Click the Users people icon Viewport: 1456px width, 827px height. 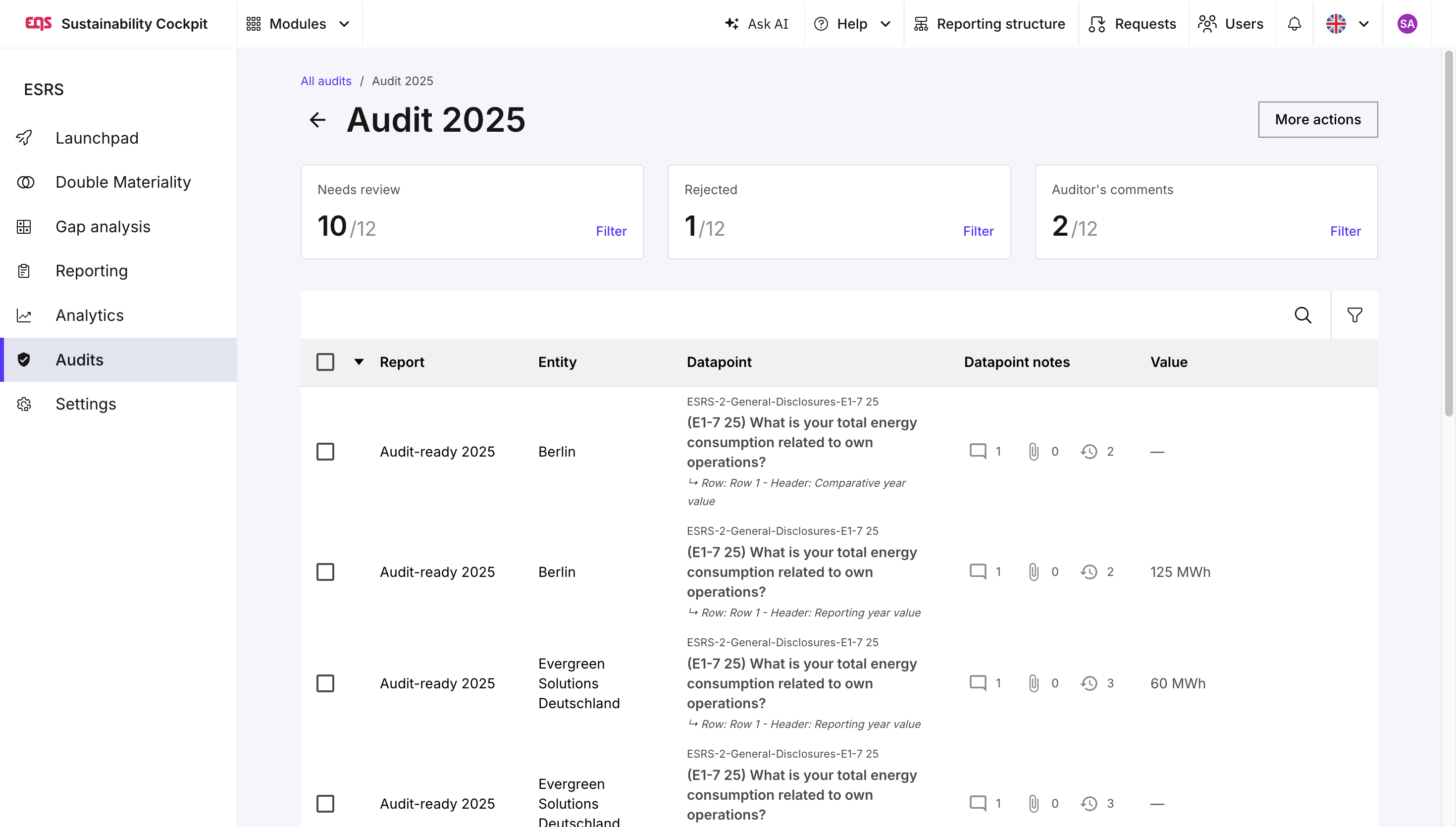[x=1207, y=24]
